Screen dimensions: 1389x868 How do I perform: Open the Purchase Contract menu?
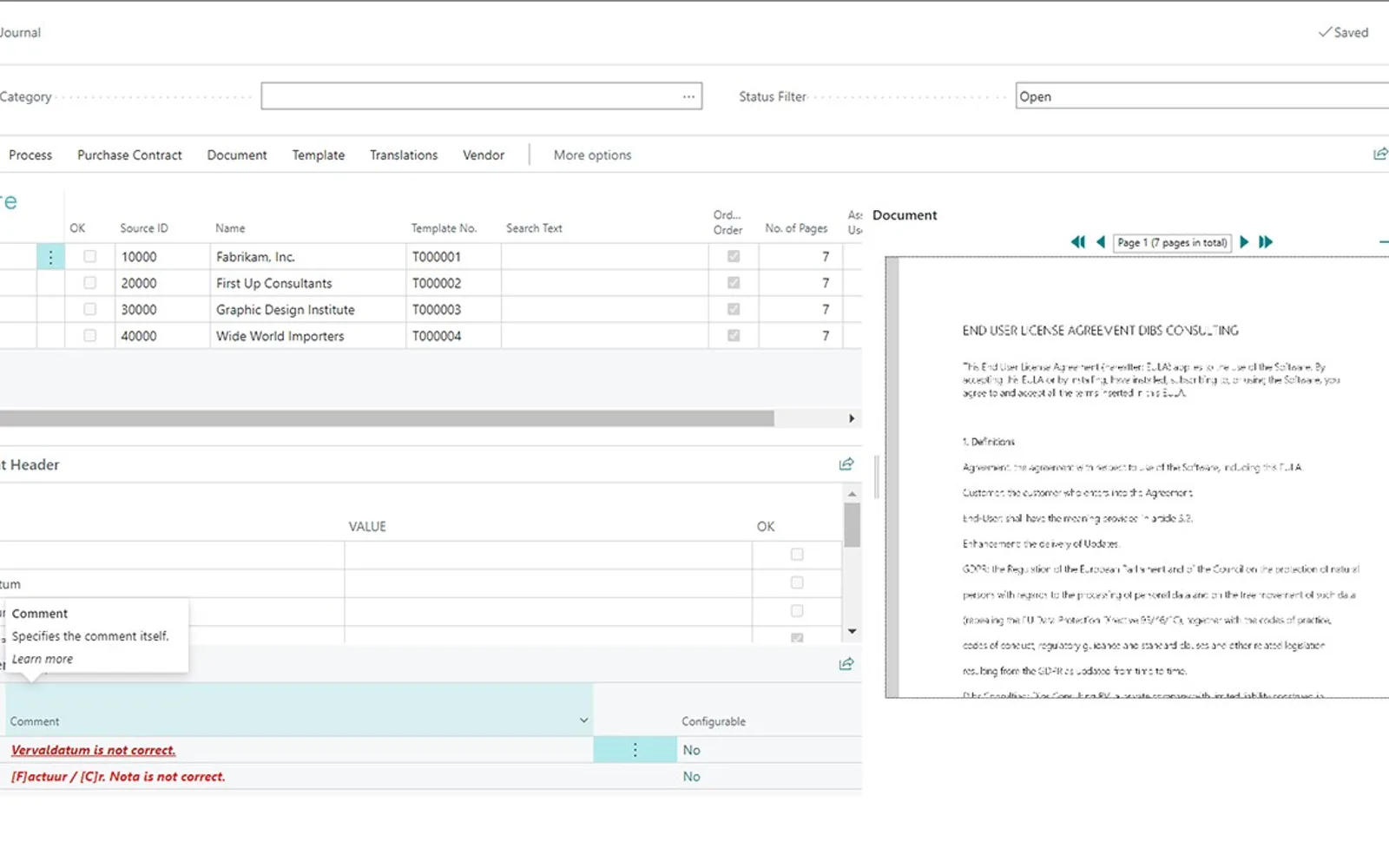click(x=129, y=155)
